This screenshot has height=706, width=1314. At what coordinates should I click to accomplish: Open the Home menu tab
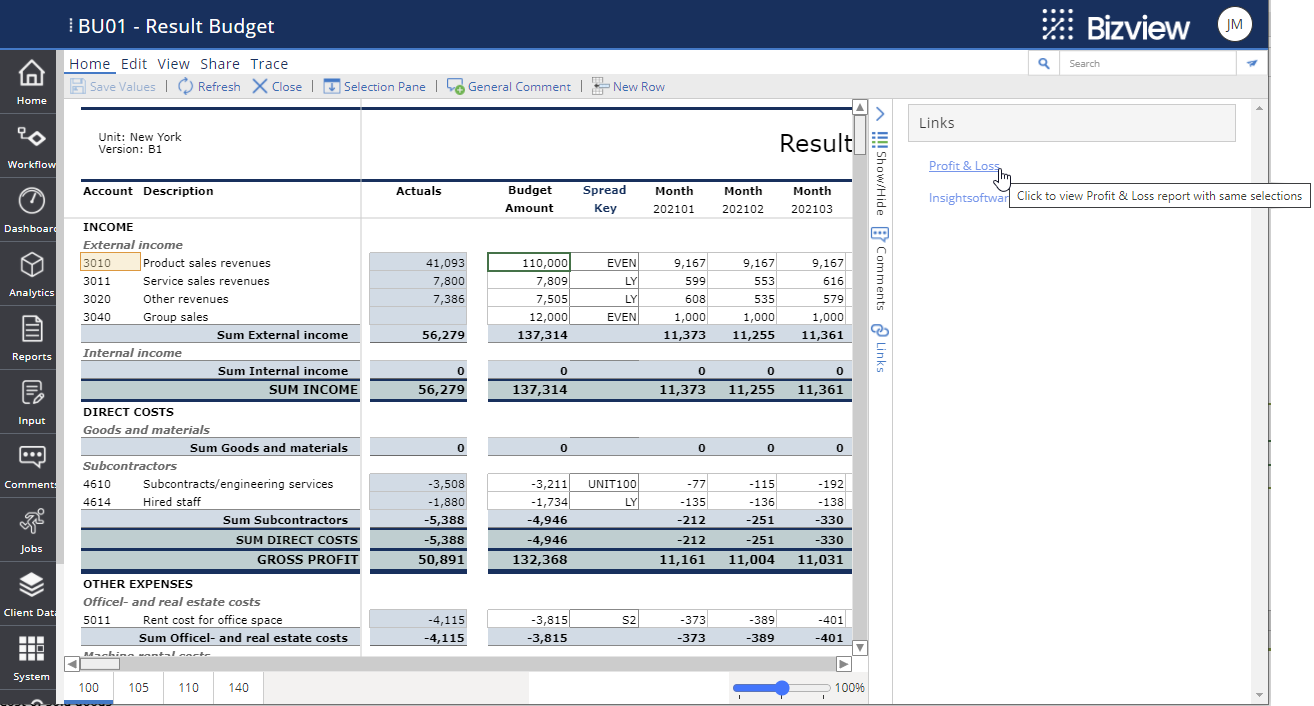89,64
